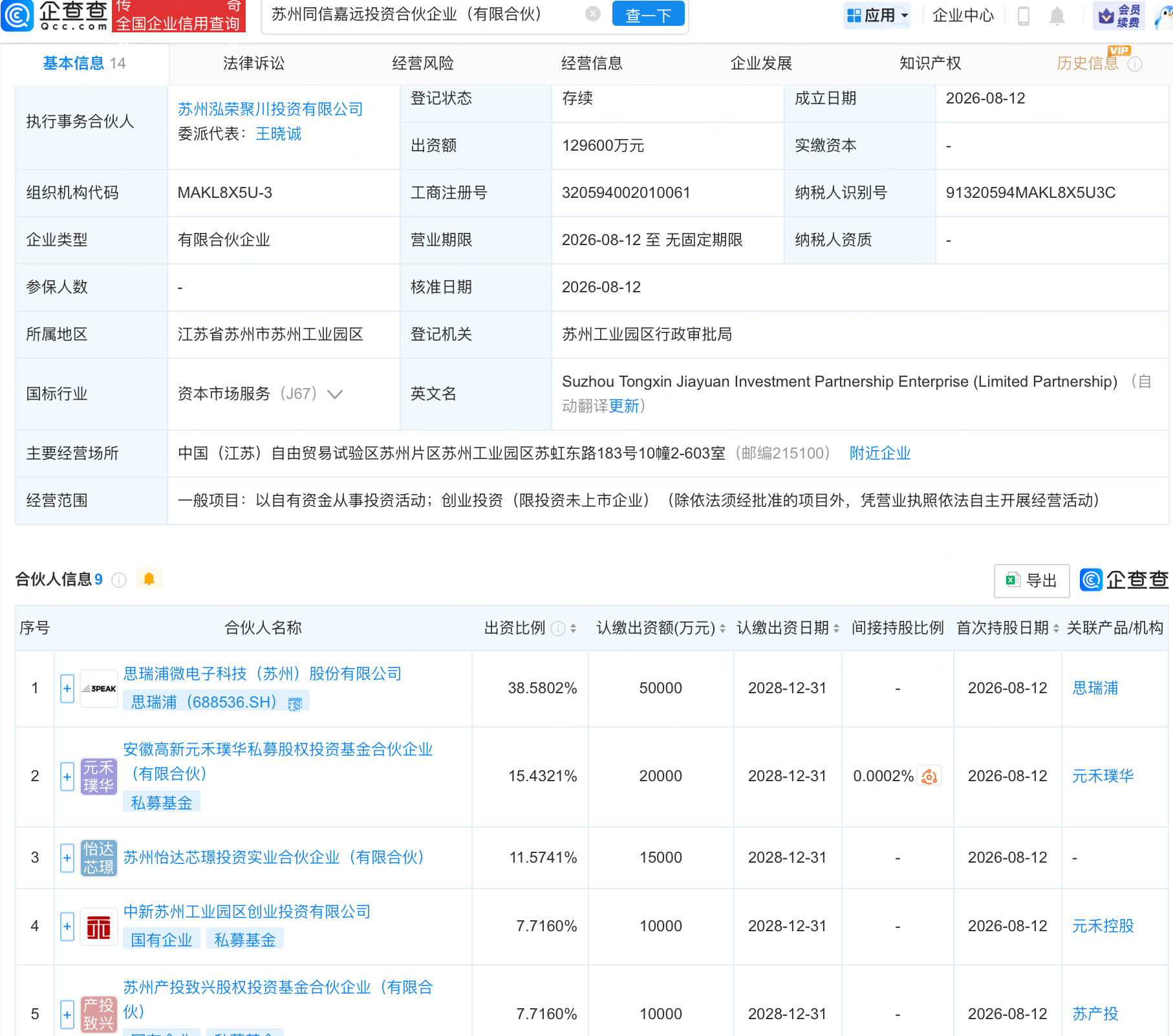Viewport: 1173px width, 1036px height.
Task: Open 王晓诚 representative link
Action: [x=279, y=134]
